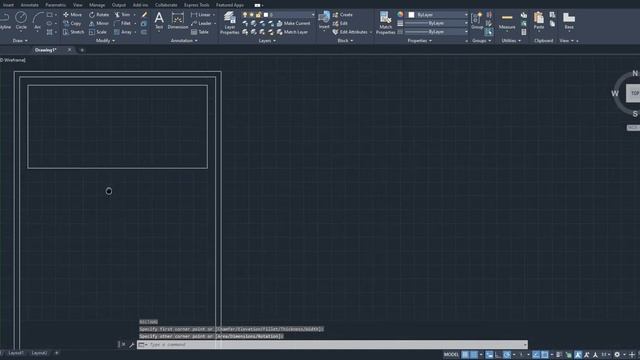Viewport: 640px width, 360px height.
Task: Open the object color ByLayer dropdown
Action: tap(438, 15)
